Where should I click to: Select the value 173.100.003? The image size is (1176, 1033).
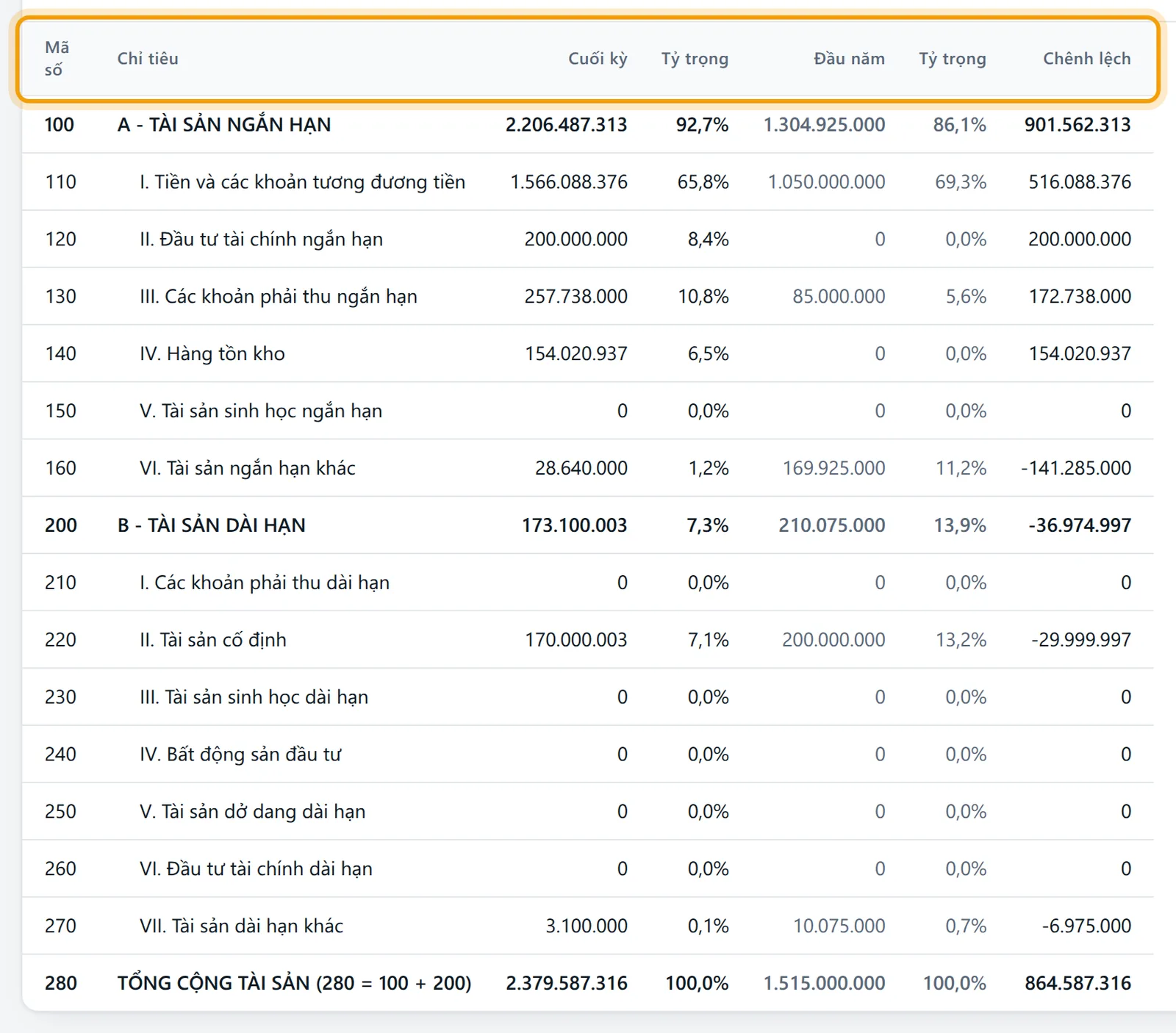click(x=575, y=526)
